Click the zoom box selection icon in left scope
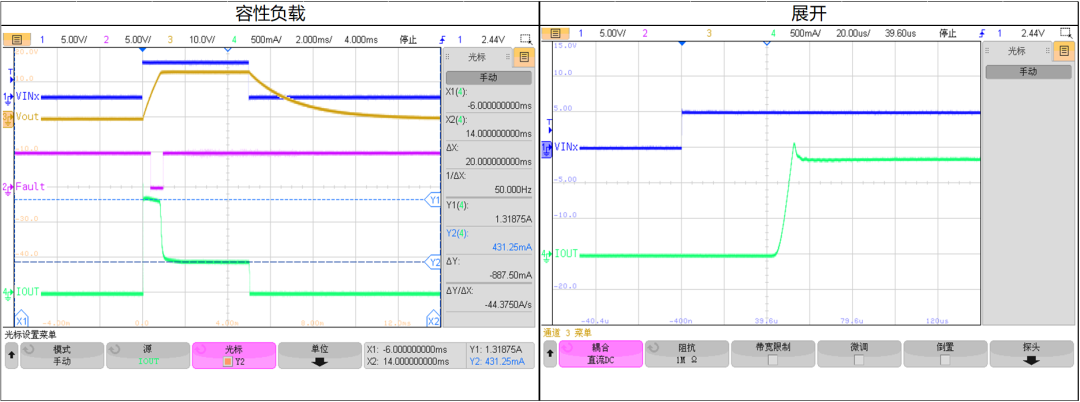Image resolution: width=1080 pixels, height=402 pixels. tap(525, 39)
